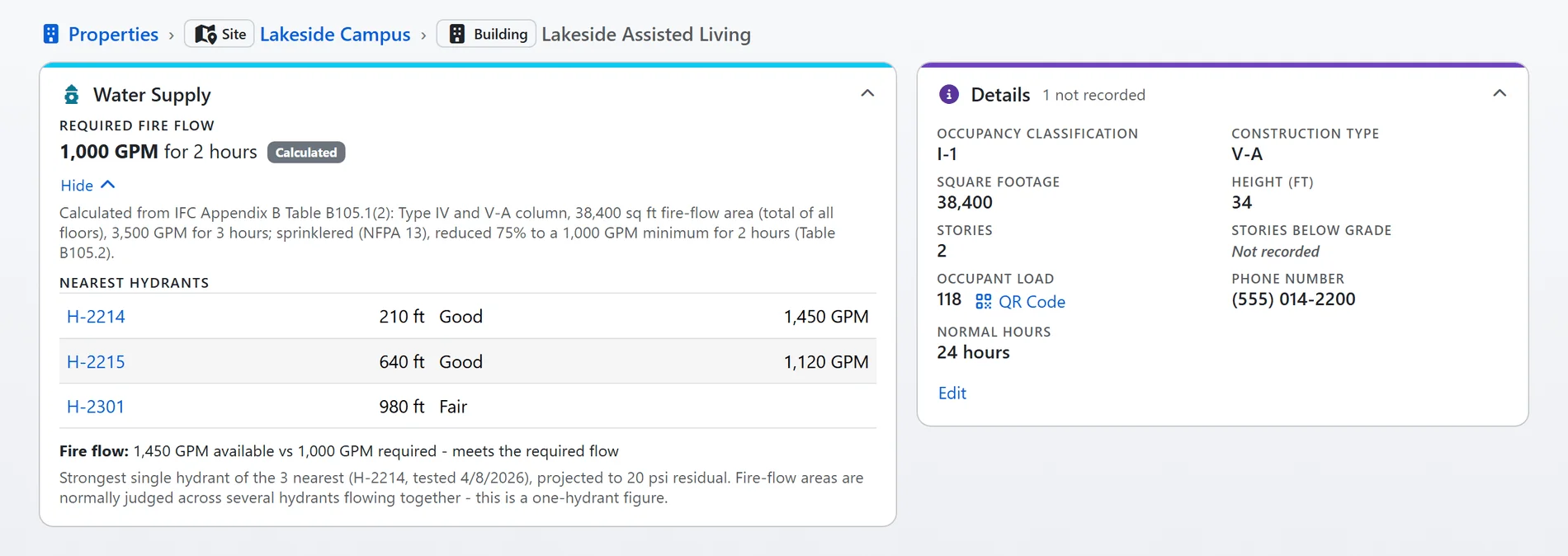Image resolution: width=1568 pixels, height=556 pixels.
Task: Open hydrant H-2301
Action: point(96,407)
